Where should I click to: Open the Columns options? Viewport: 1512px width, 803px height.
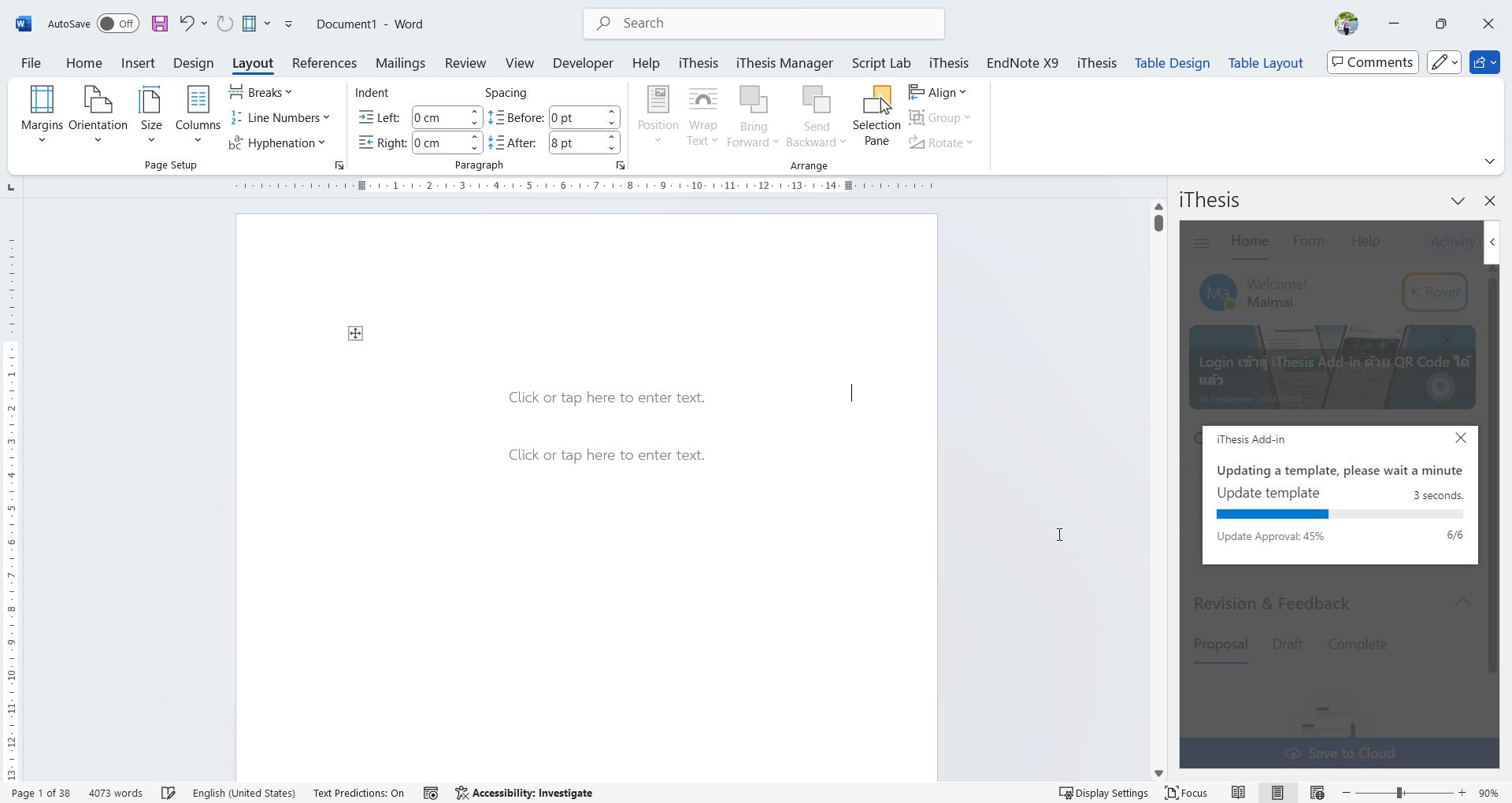198,115
